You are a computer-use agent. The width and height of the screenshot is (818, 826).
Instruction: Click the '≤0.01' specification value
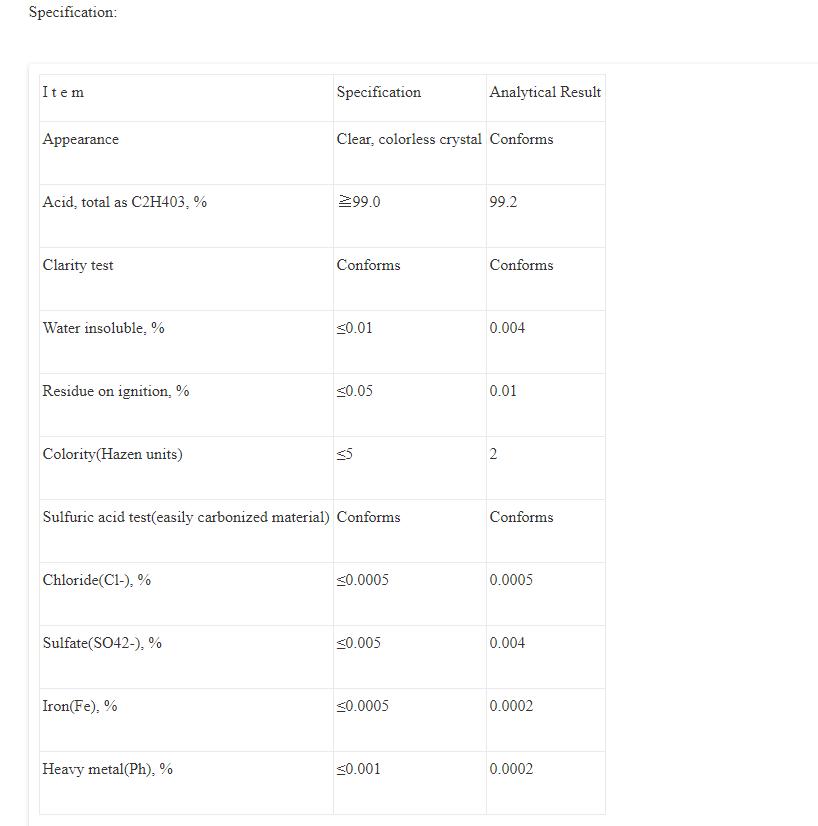coord(355,329)
